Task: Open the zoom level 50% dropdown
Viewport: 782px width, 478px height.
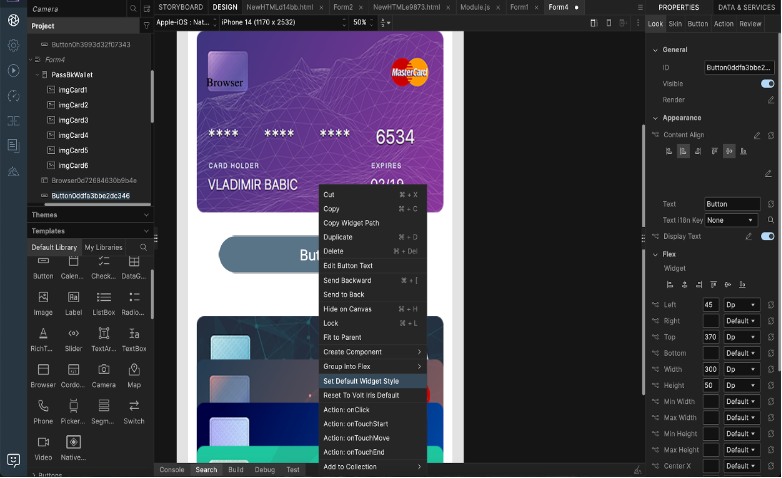Action: tap(364, 22)
